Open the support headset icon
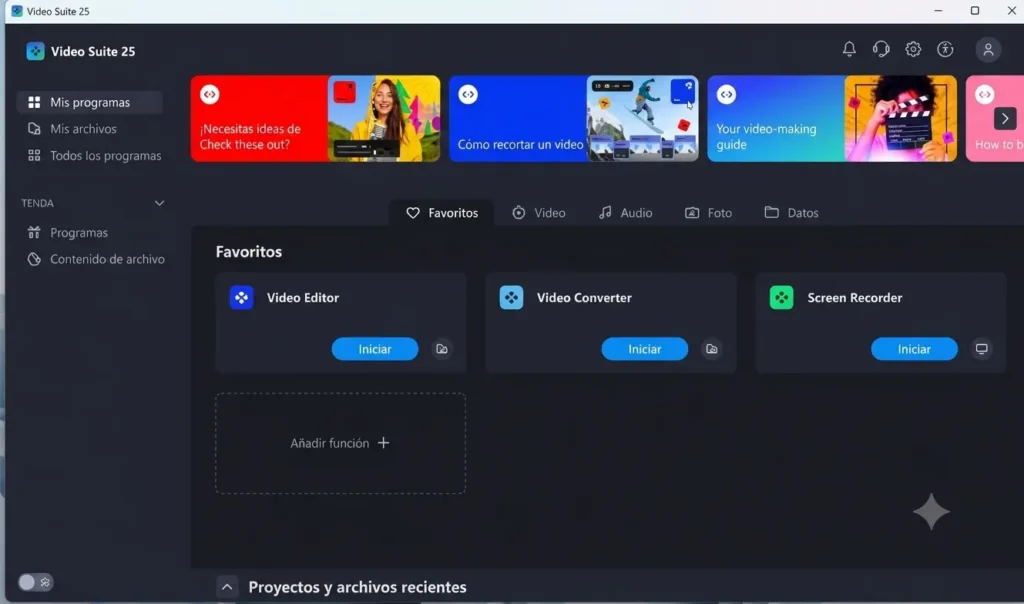 881,49
